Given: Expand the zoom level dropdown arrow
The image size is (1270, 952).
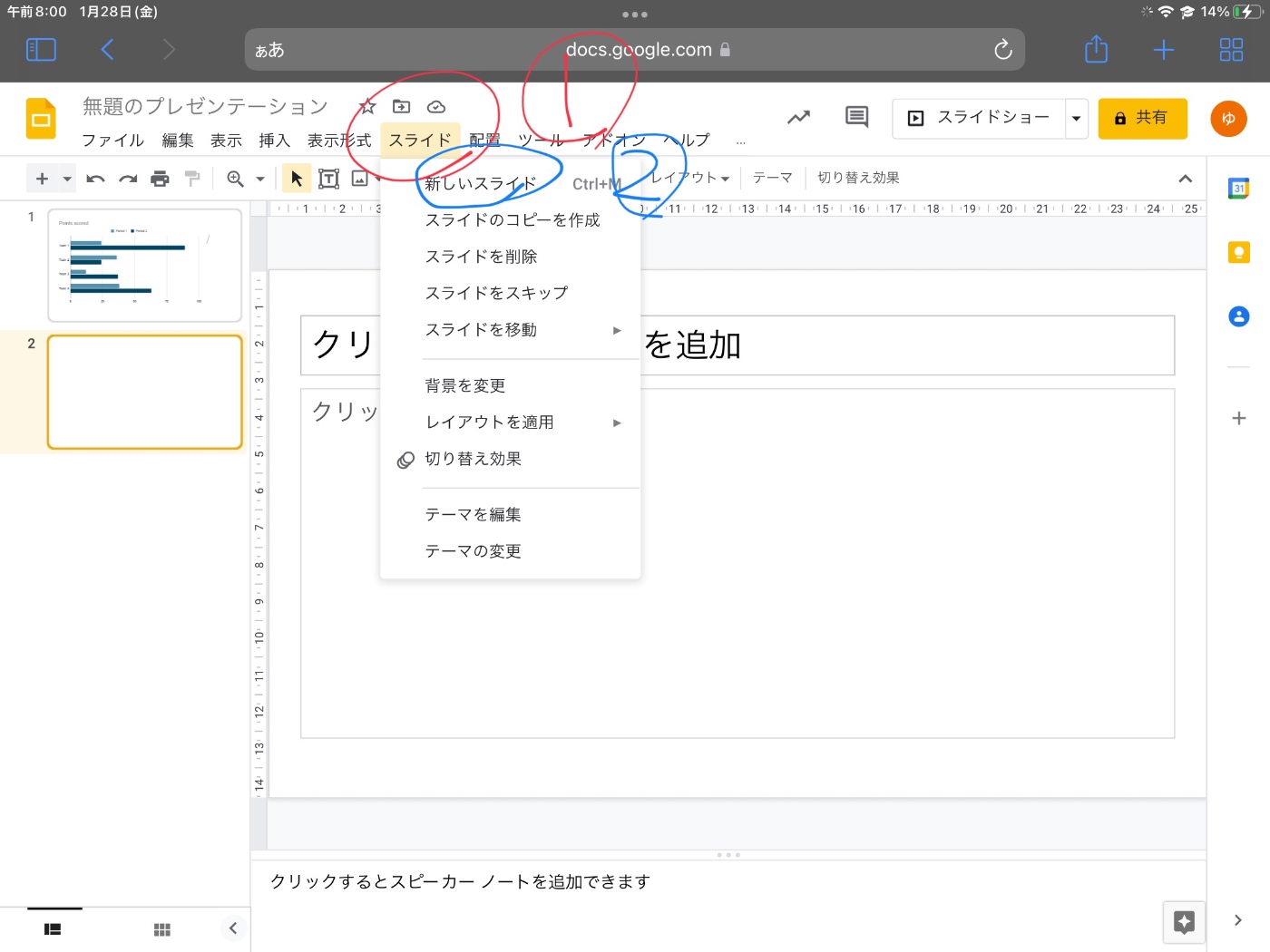Looking at the screenshot, I should [x=260, y=179].
